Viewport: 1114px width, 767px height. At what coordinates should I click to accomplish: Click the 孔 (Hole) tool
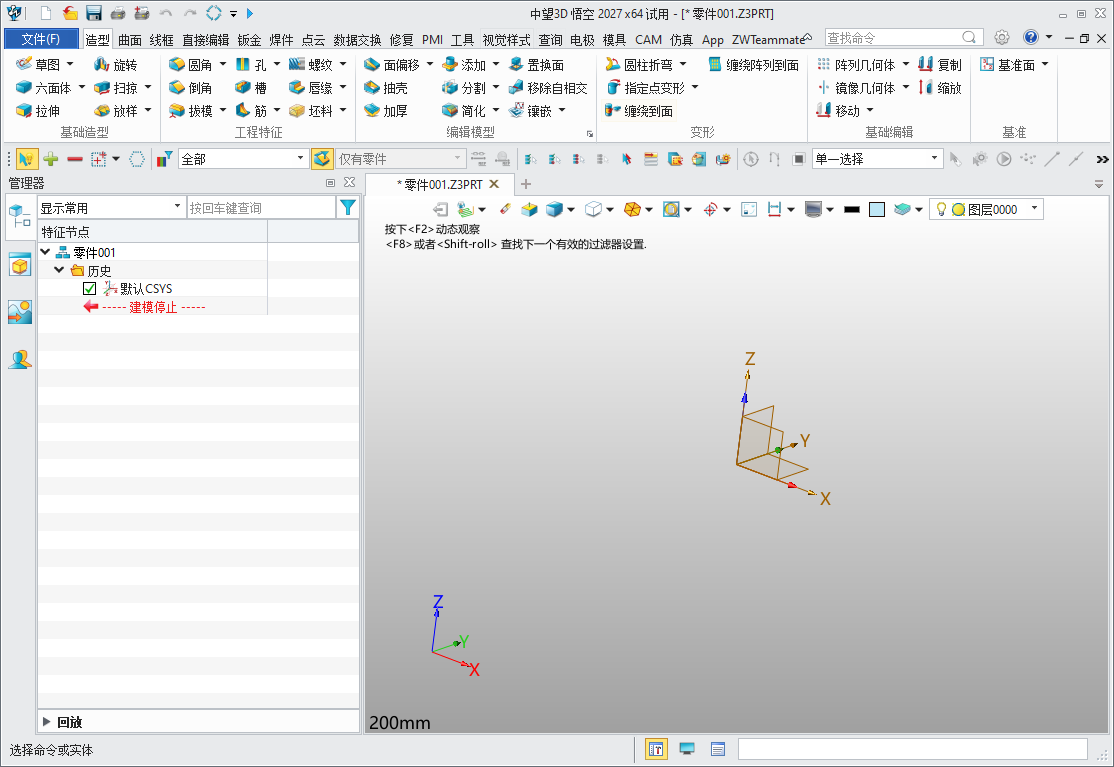(x=252, y=65)
